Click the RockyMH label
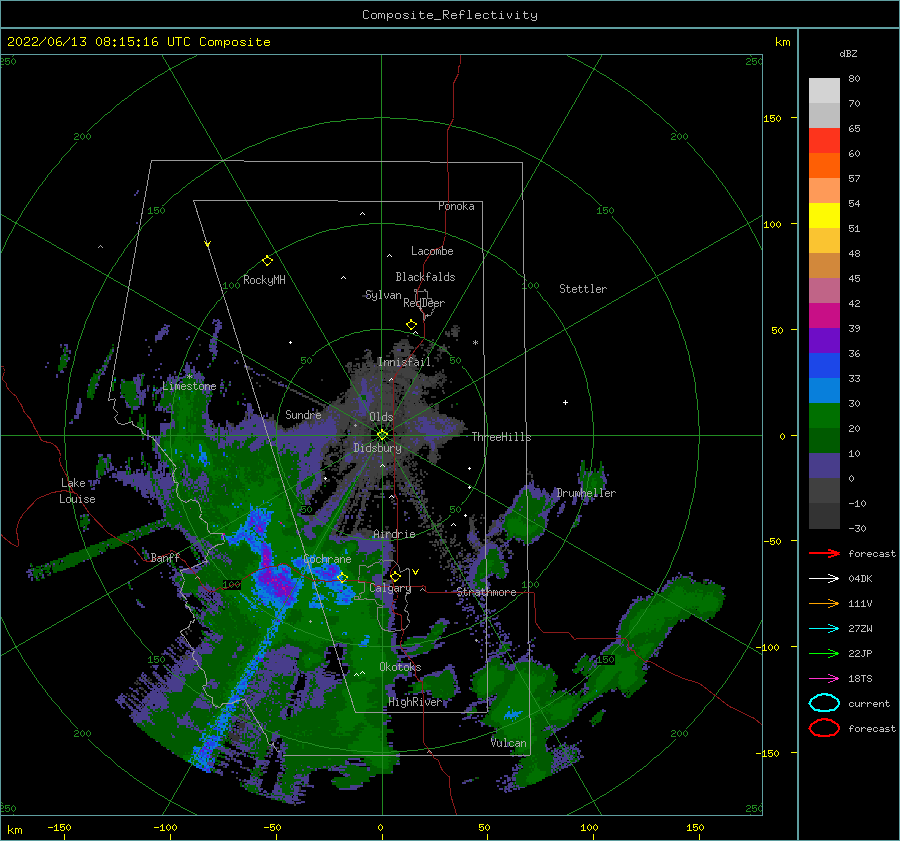The image size is (900, 841). 264,280
